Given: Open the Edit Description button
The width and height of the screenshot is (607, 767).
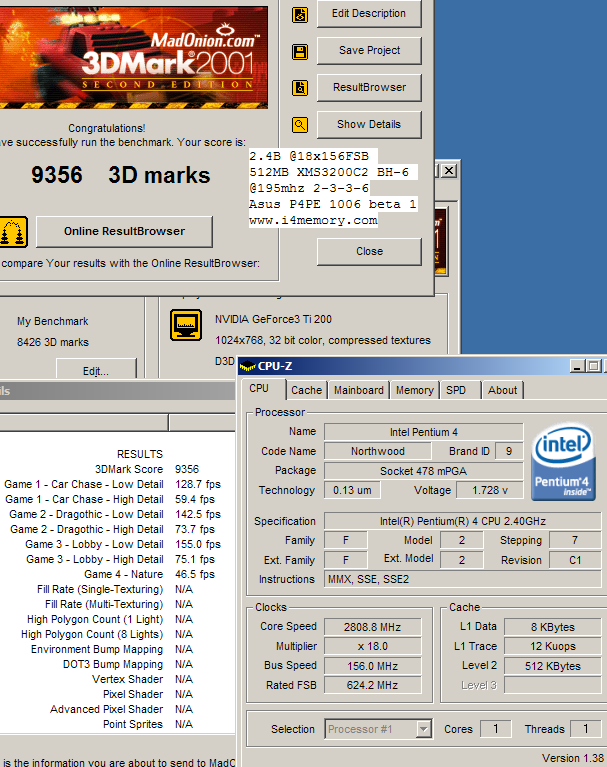Looking at the screenshot, I should (x=369, y=14).
